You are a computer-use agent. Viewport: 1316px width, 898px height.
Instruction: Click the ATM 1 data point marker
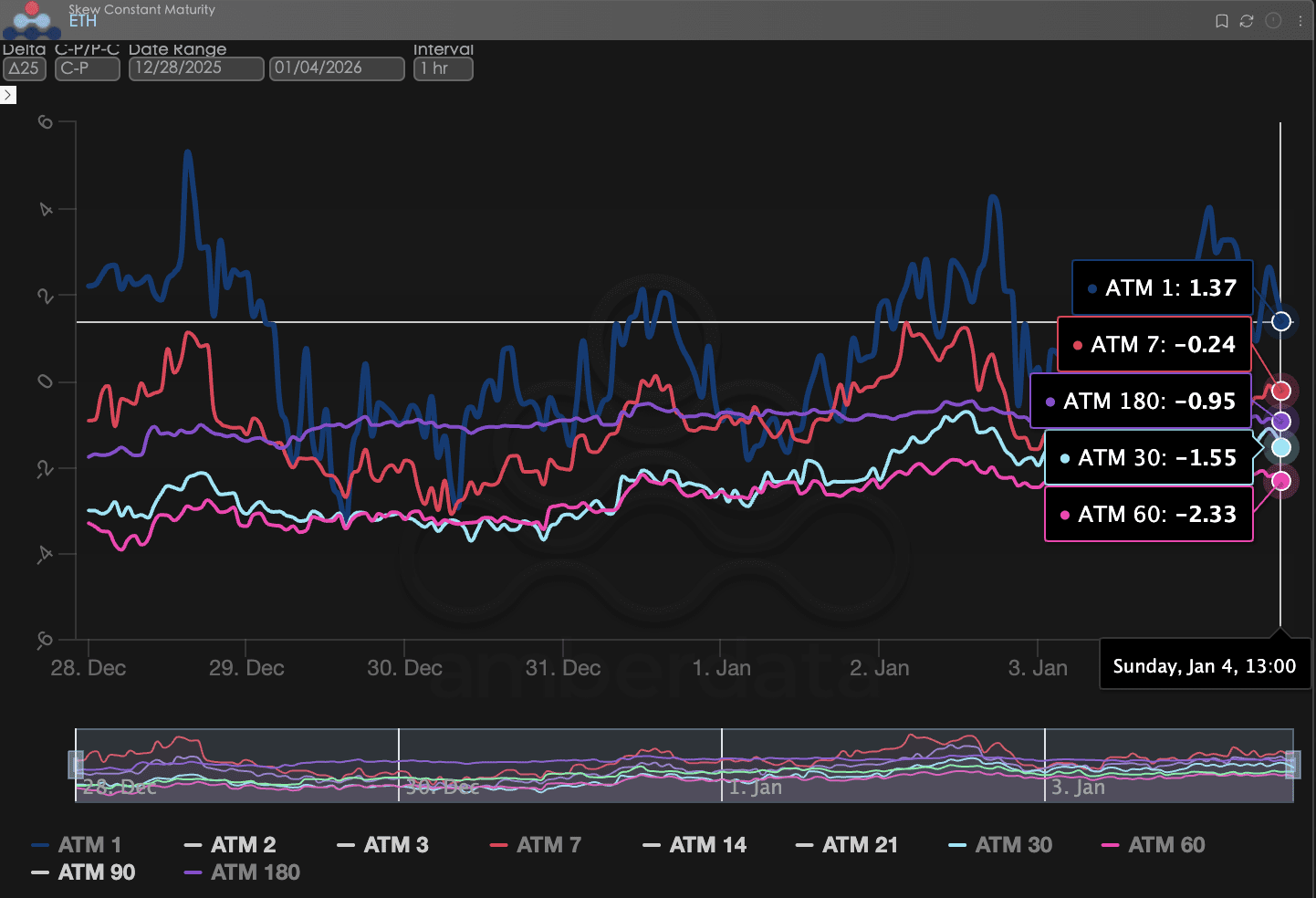[x=1281, y=321]
